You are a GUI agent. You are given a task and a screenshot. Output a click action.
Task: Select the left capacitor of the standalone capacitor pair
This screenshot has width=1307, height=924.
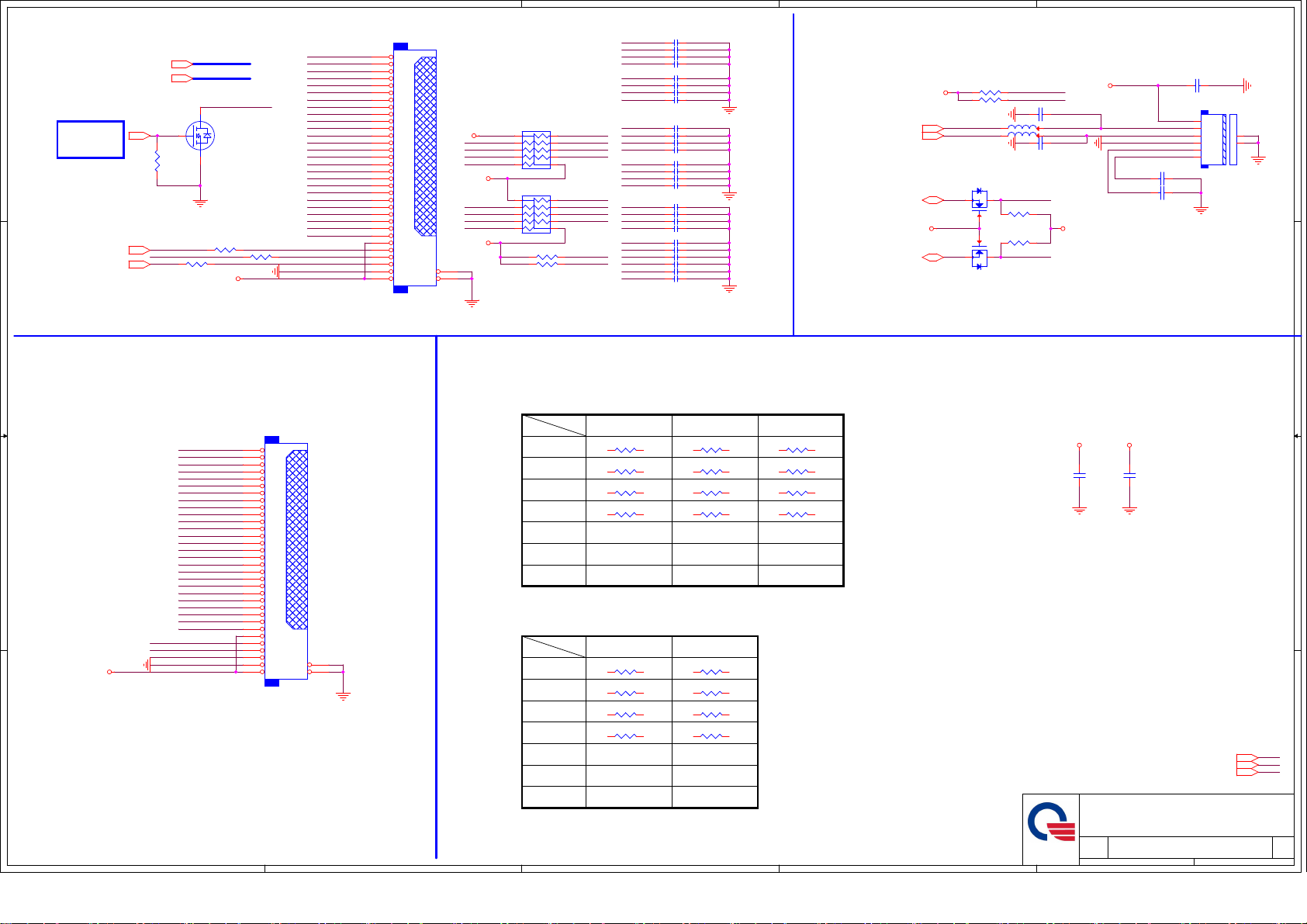(1079, 474)
